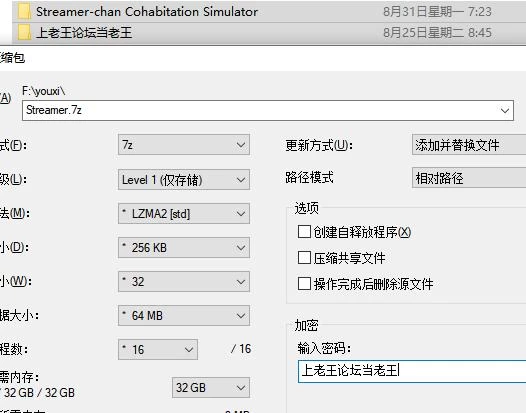Viewport: 526px width, 413px height.
Task: Click the 输入密码 password input field
Action: pyautogui.click(x=412, y=371)
